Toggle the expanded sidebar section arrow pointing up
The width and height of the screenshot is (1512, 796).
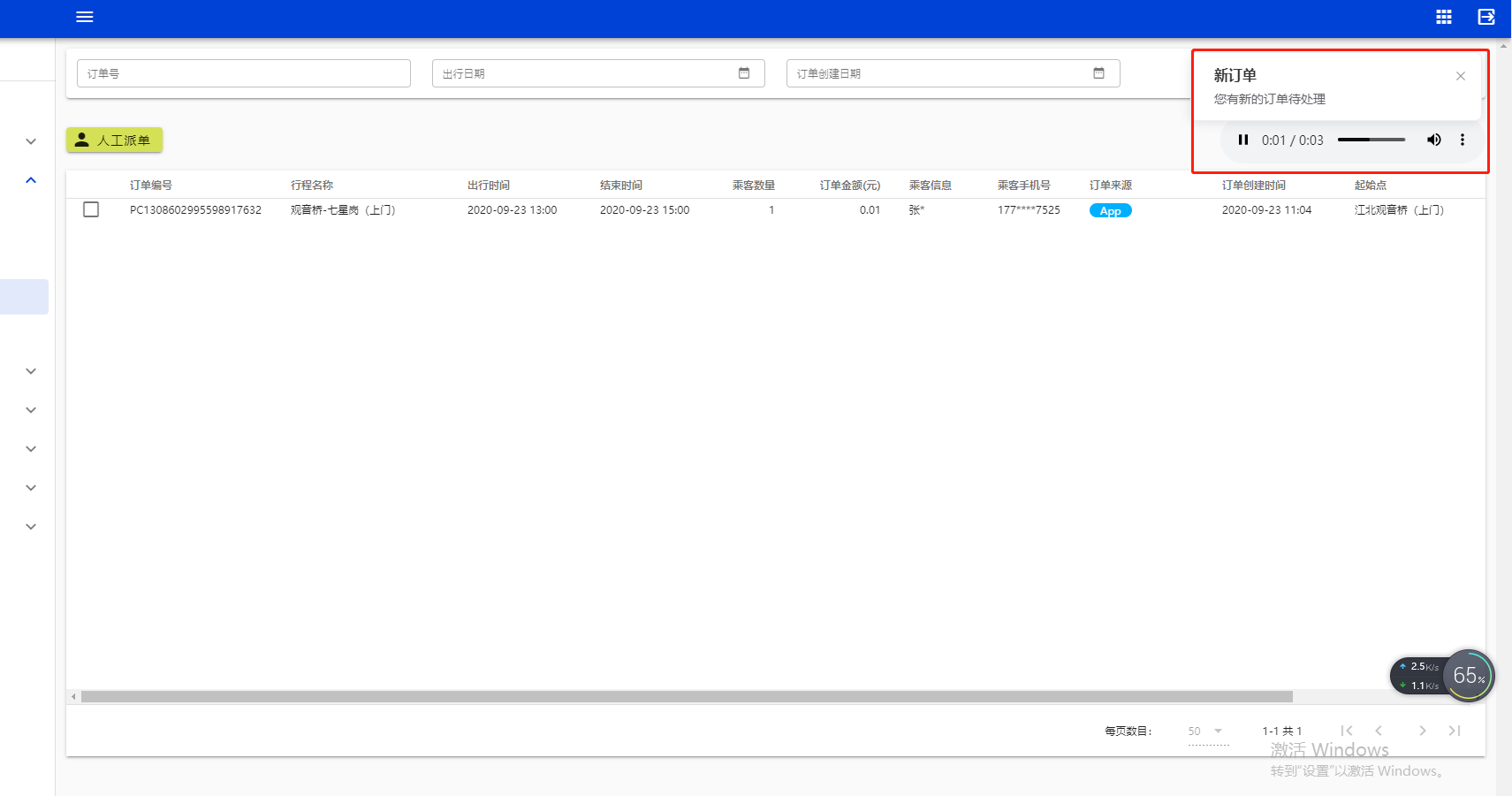point(30,179)
